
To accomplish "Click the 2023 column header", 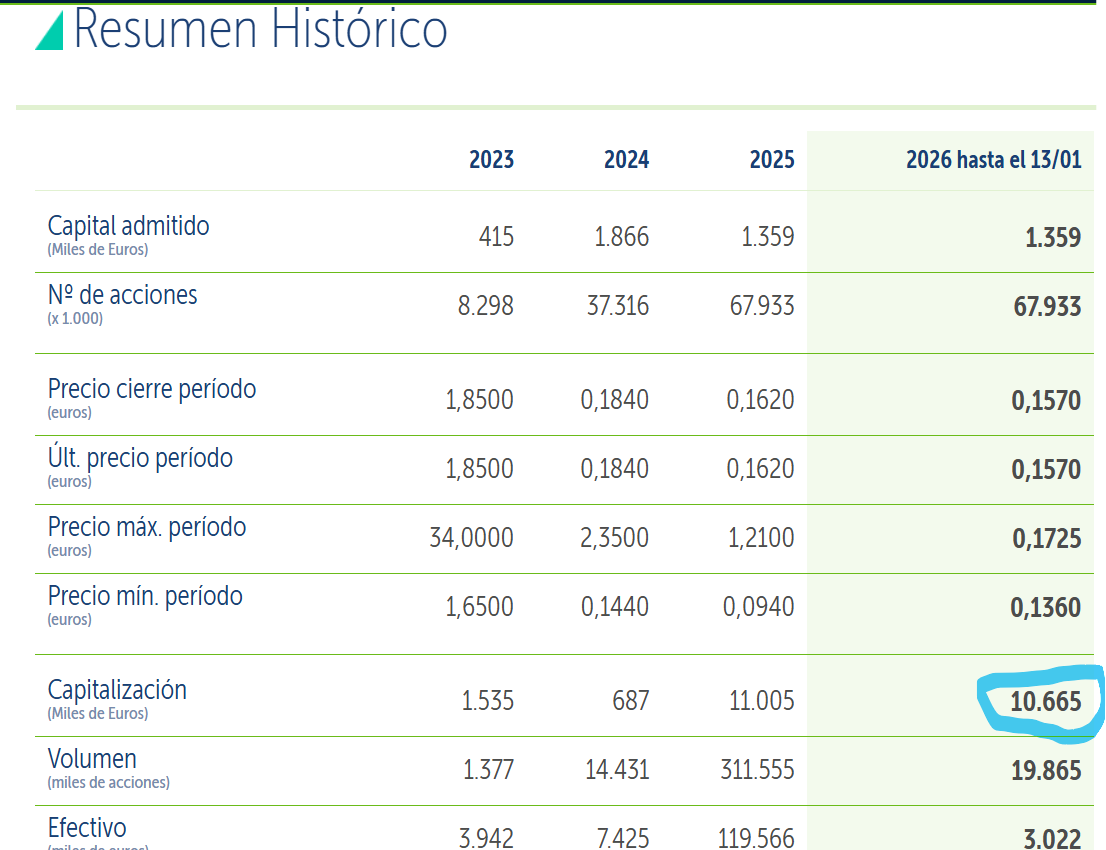I will click(492, 159).
